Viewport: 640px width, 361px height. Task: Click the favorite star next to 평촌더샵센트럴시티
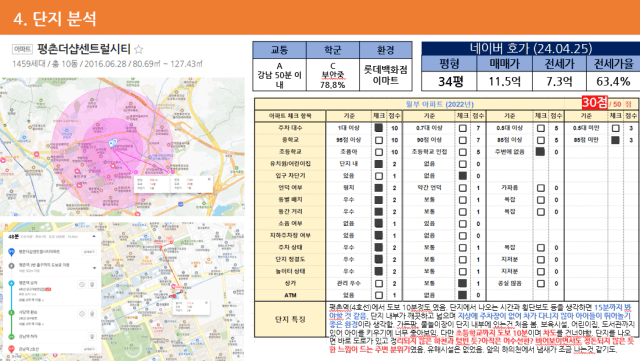pos(139,50)
